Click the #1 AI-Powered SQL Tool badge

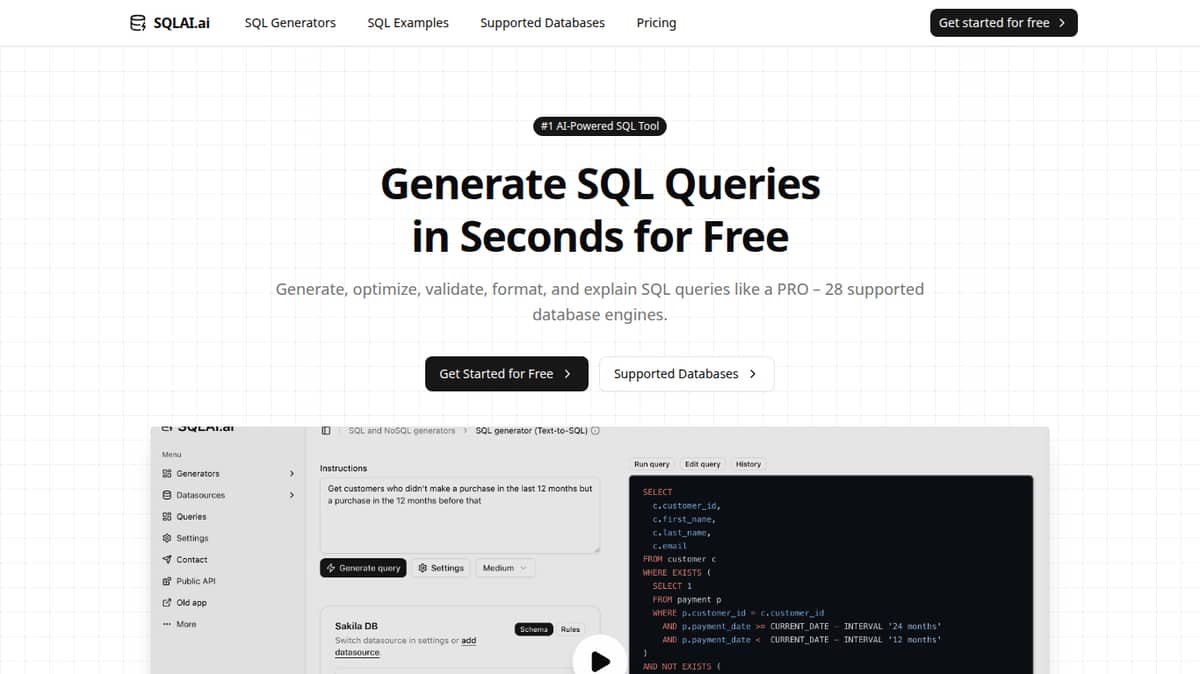(600, 126)
